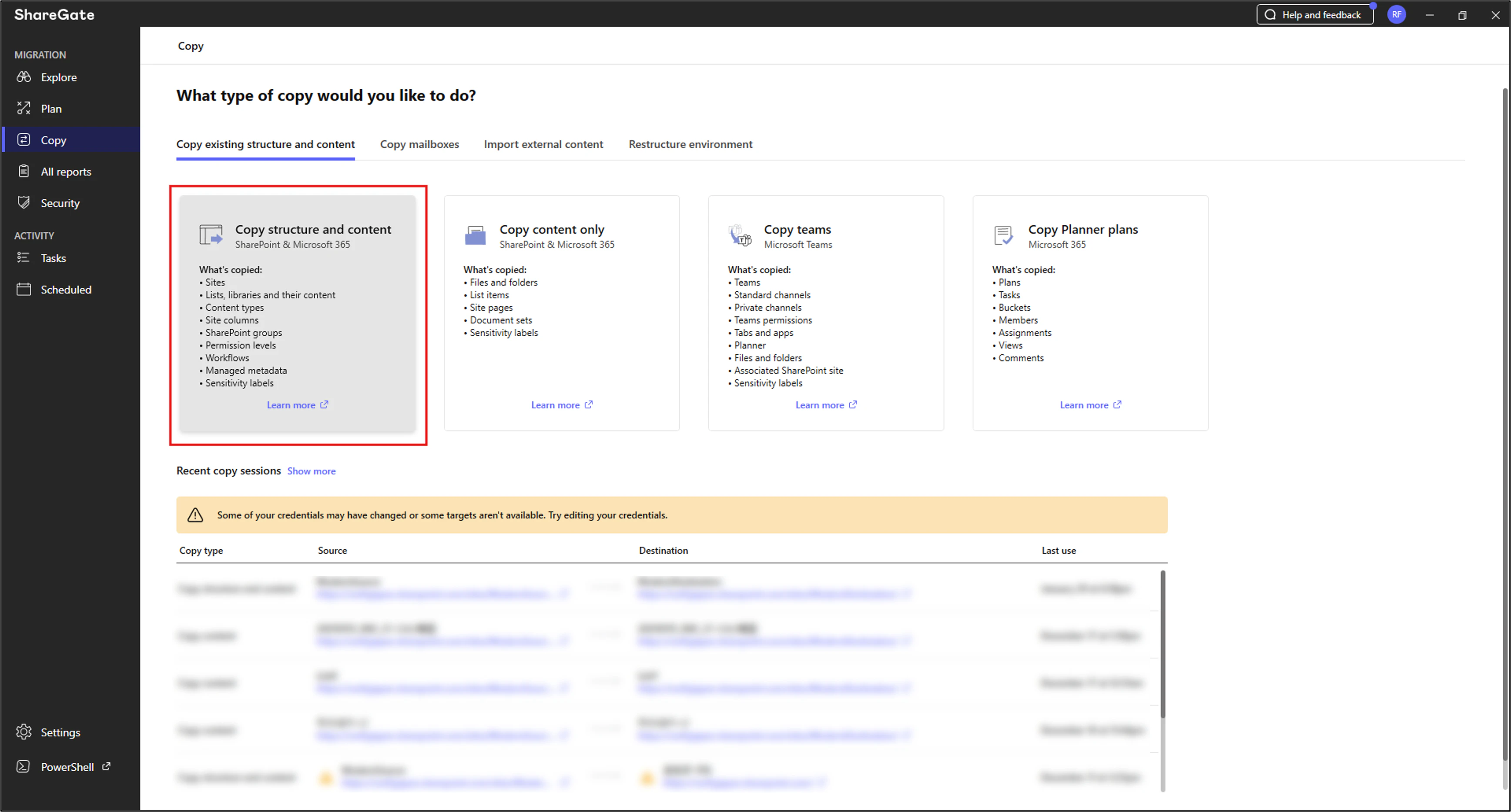Open Scheduled in the sidebar
1511x812 pixels.
pyautogui.click(x=66, y=290)
